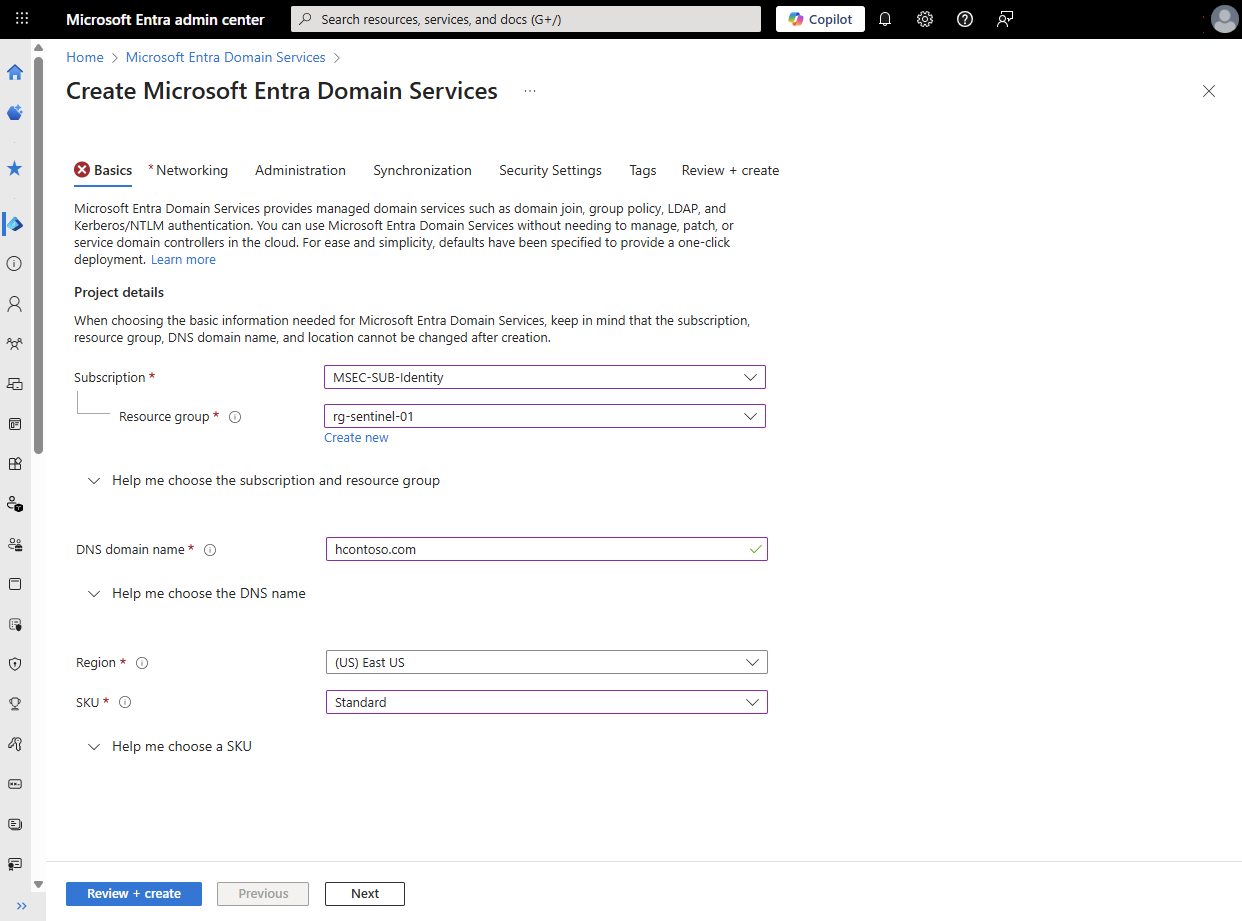1242x921 pixels.
Task: Open the Home page from the sidebar
Action: click(14, 72)
